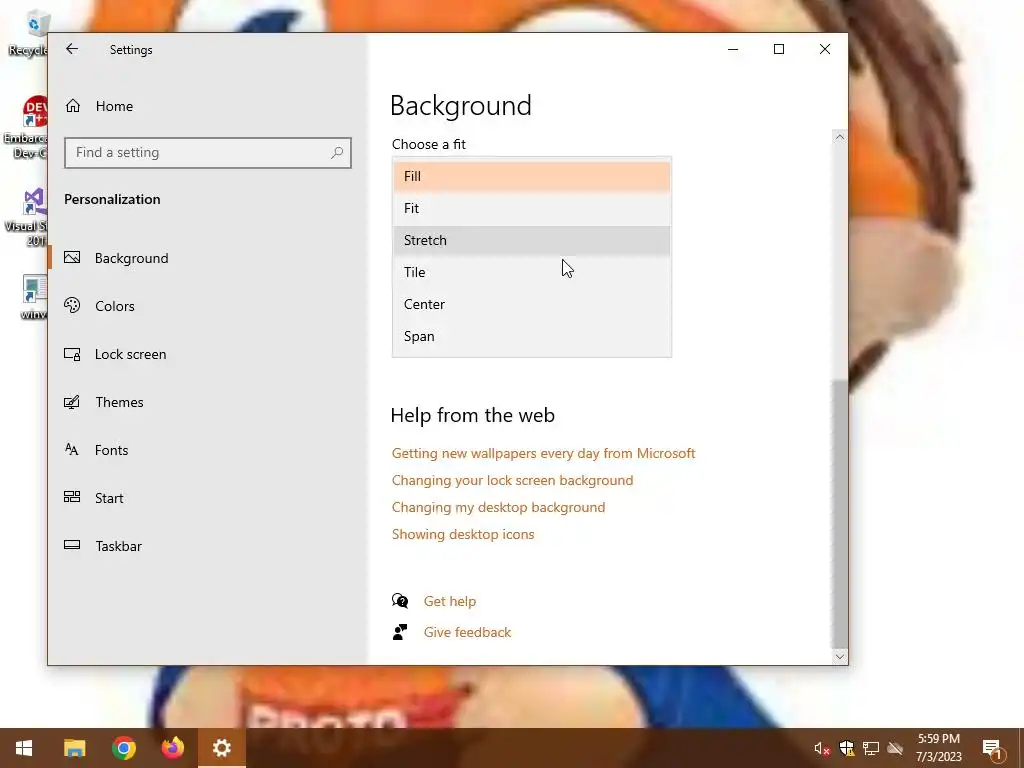
Task: Click the Fonts icon
Action: [x=72, y=449]
